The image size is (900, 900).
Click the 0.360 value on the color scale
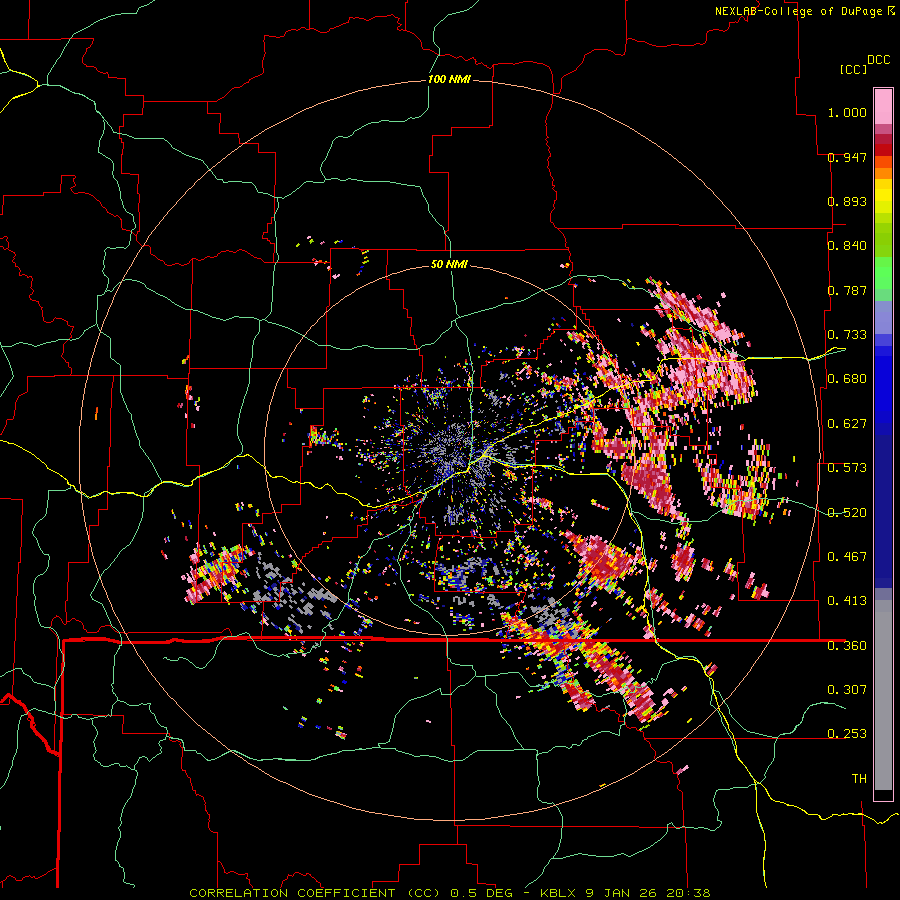tap(847, 646)
